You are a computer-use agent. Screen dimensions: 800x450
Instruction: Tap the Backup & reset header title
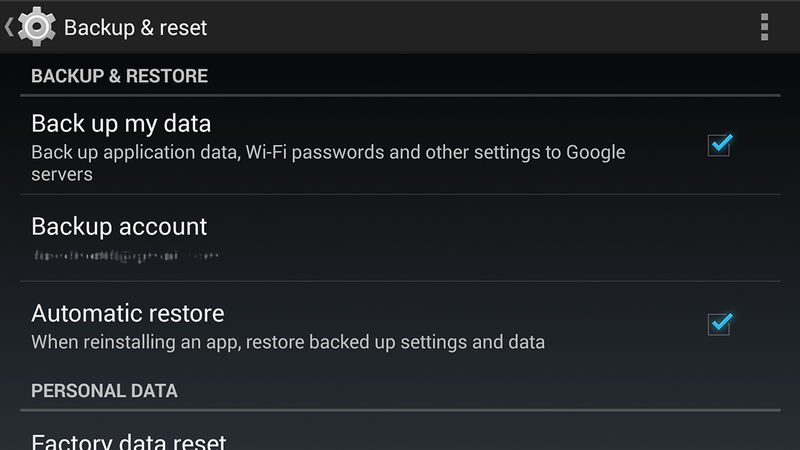135,28
